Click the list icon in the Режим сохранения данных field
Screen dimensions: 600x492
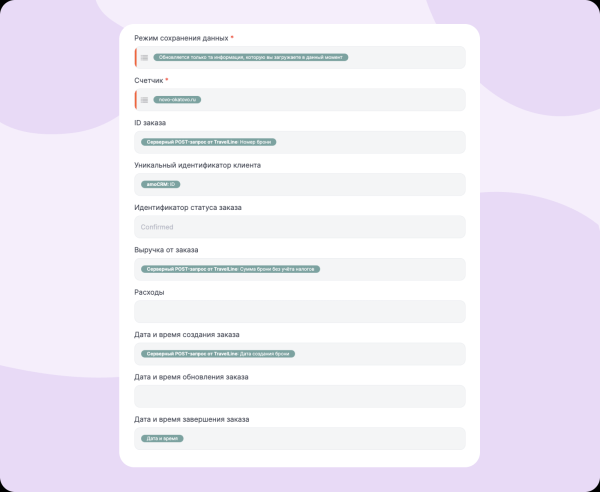145,58
